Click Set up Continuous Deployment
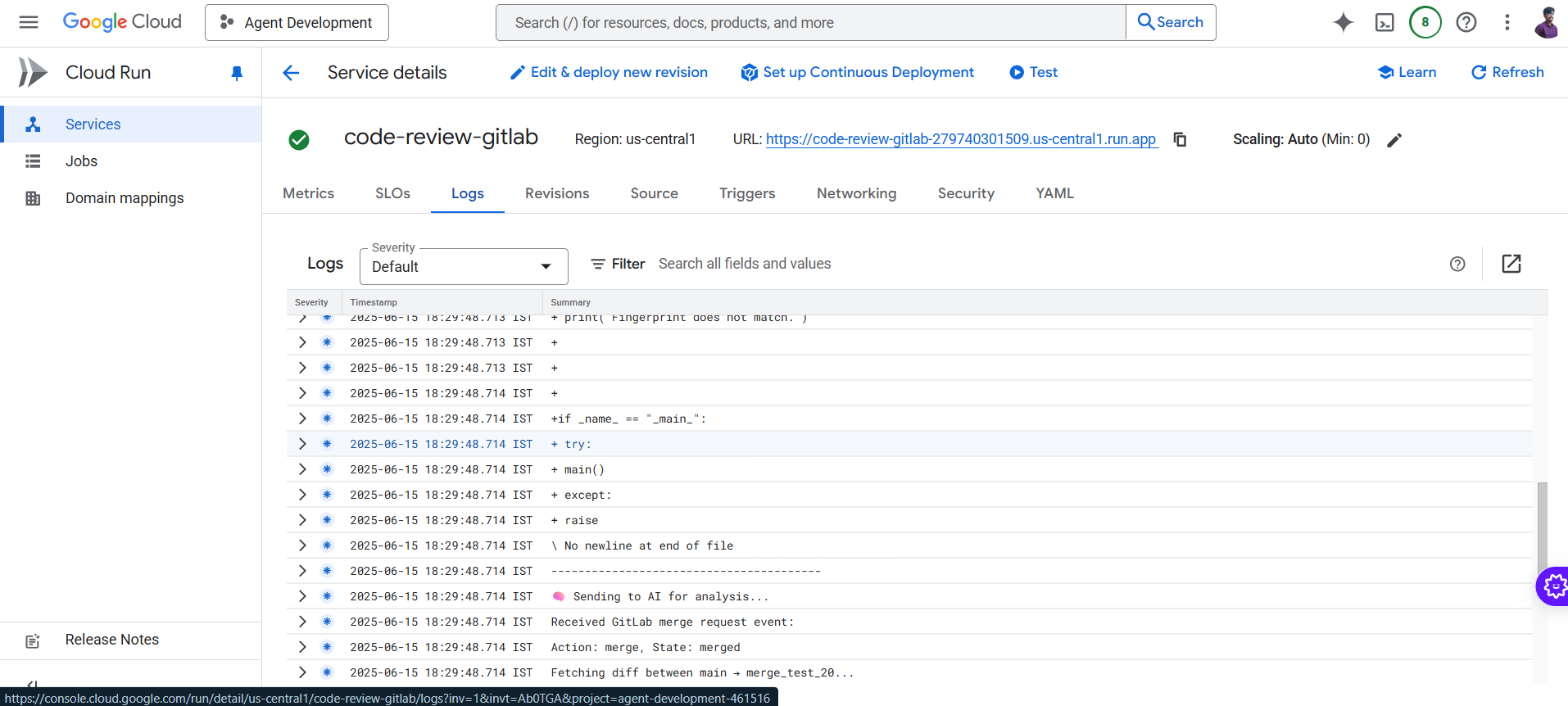1568x706 pixels. [857, 72]
